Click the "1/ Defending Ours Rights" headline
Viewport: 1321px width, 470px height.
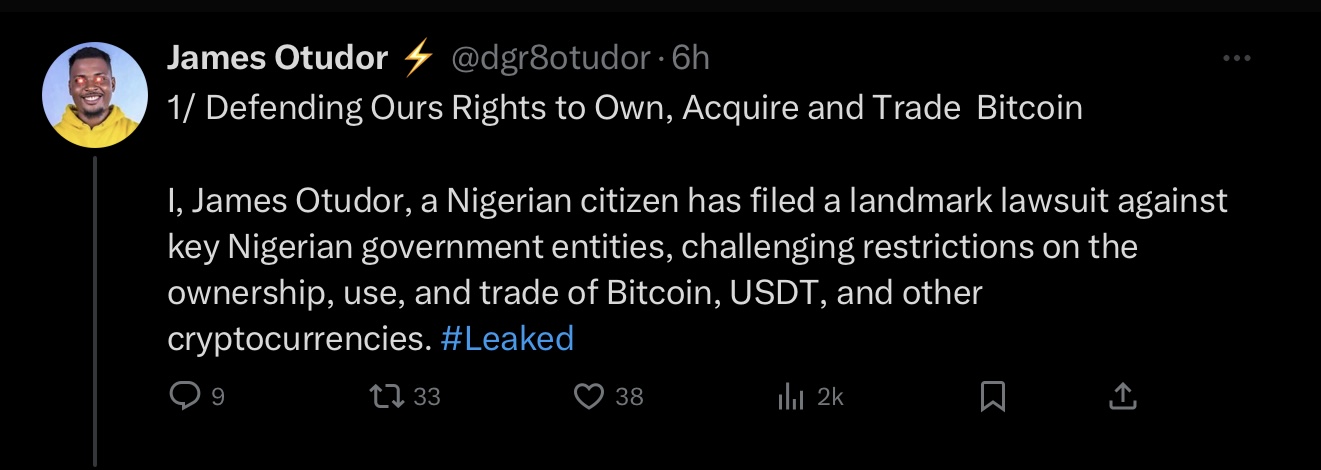pos(625,108)
